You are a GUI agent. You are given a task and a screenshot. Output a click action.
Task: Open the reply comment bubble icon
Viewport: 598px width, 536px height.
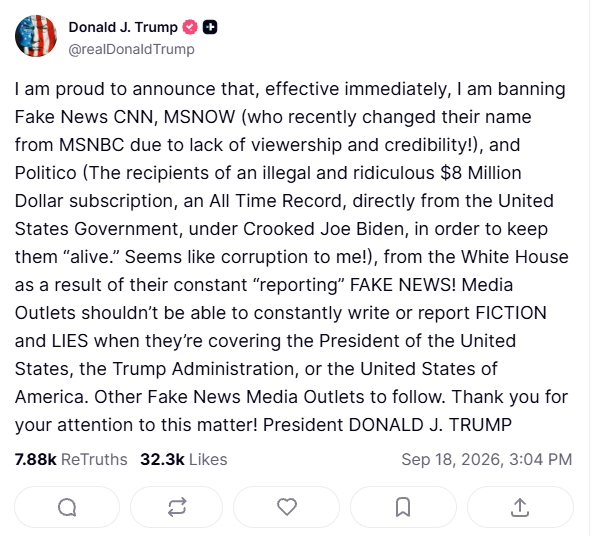67,507
